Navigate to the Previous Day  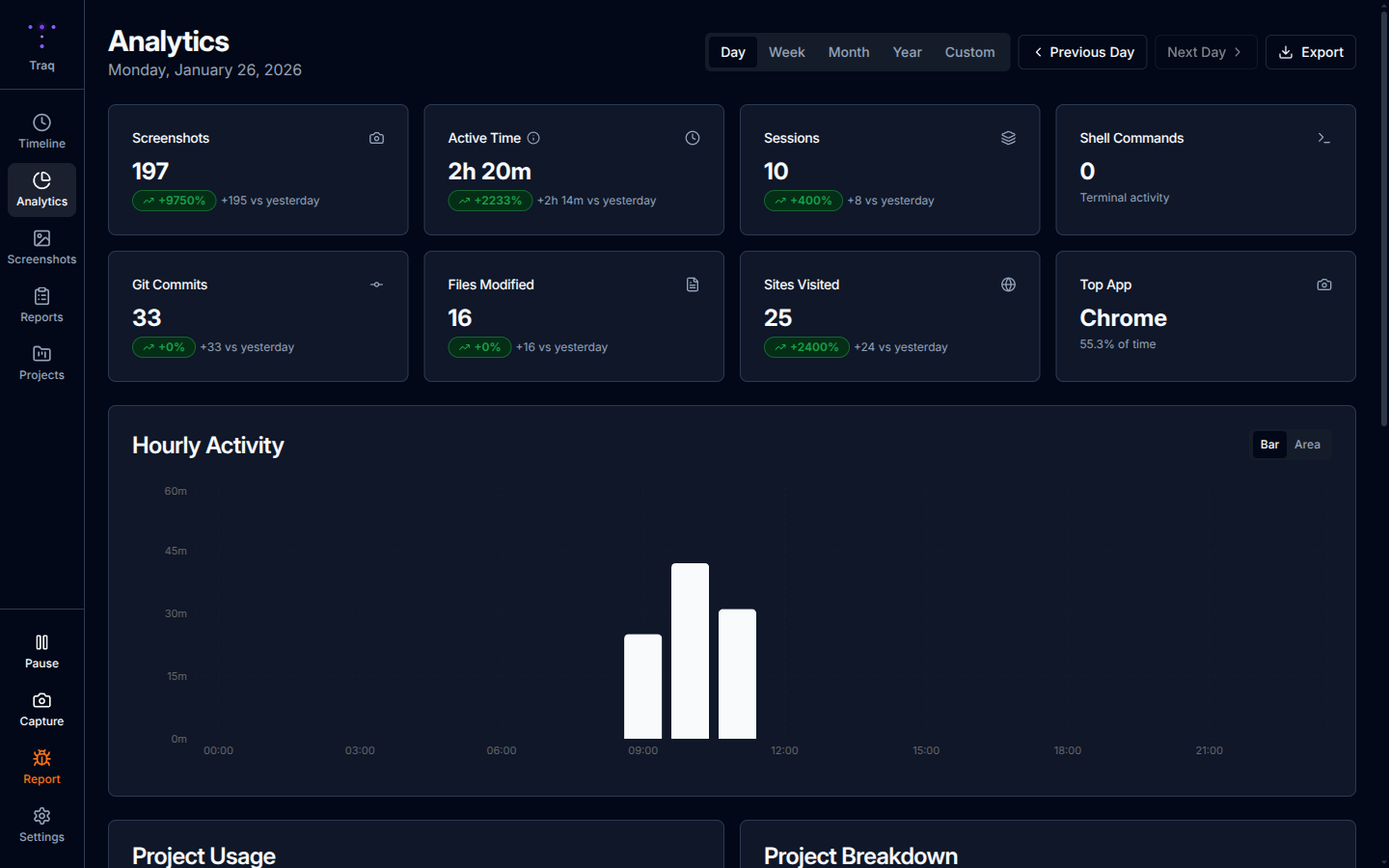pos(1082,52)
